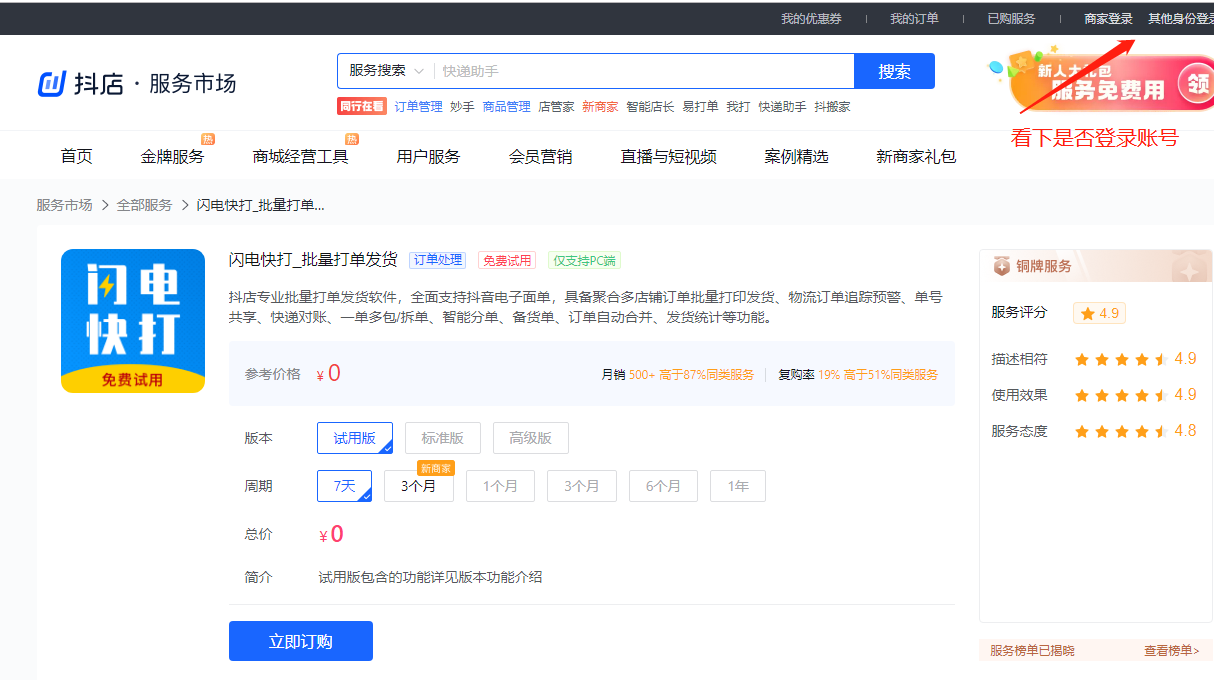
Task: Select the 抖搬家 hot keyword
Action: (832, 106)
